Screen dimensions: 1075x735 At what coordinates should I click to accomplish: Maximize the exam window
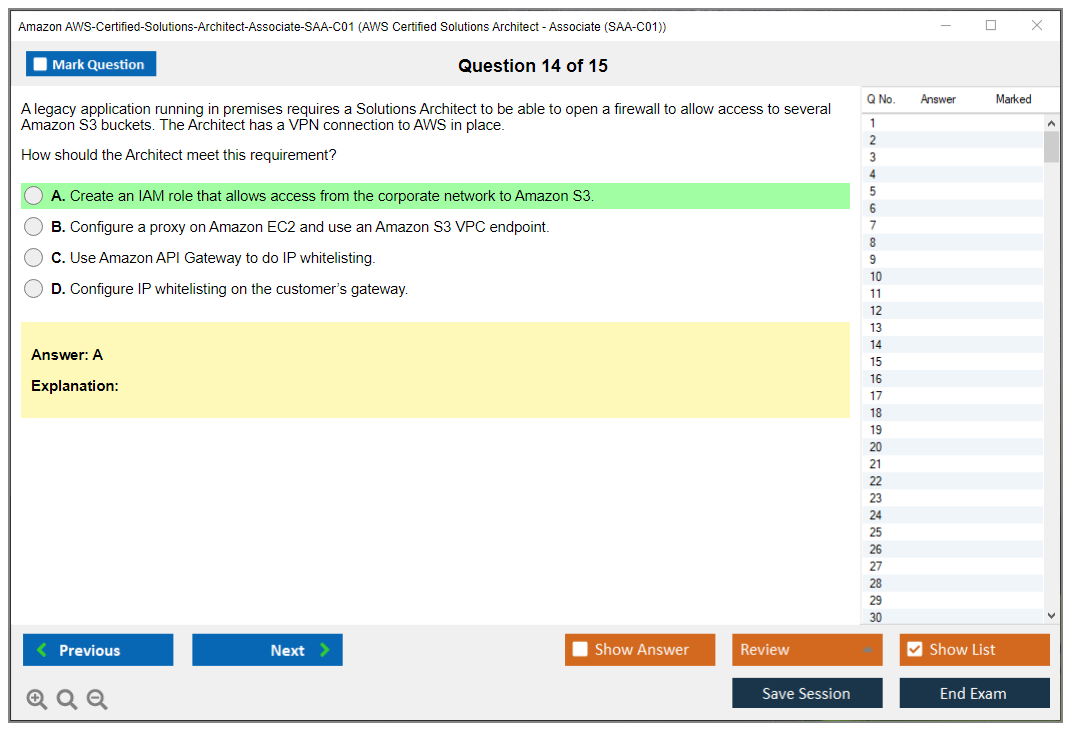pos(991,26)
